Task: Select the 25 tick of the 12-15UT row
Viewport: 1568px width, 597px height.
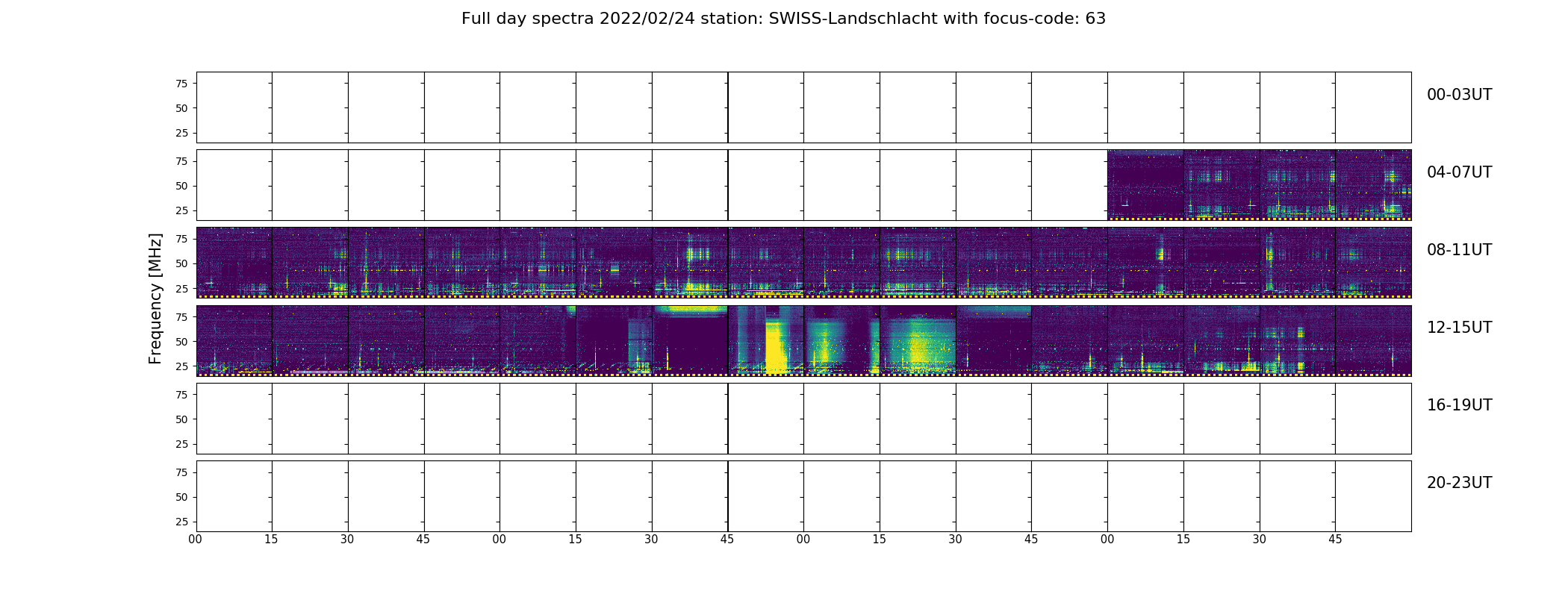Action: point(181,366)
